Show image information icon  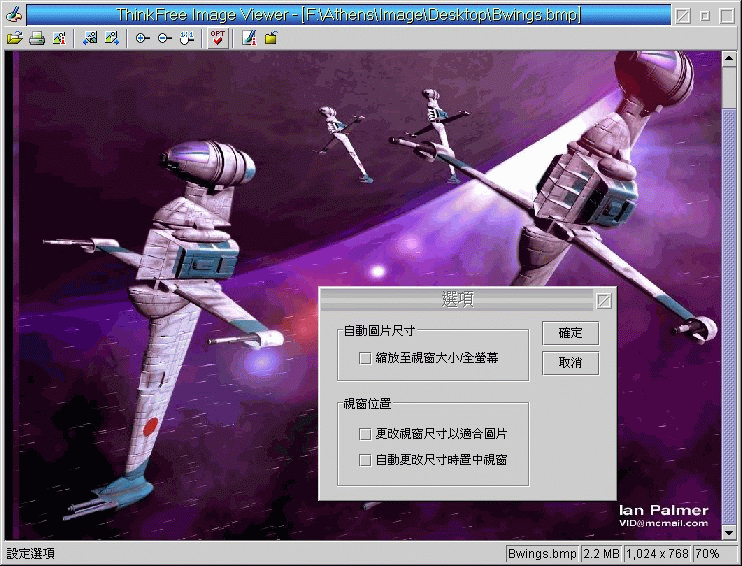coord(59,38)
